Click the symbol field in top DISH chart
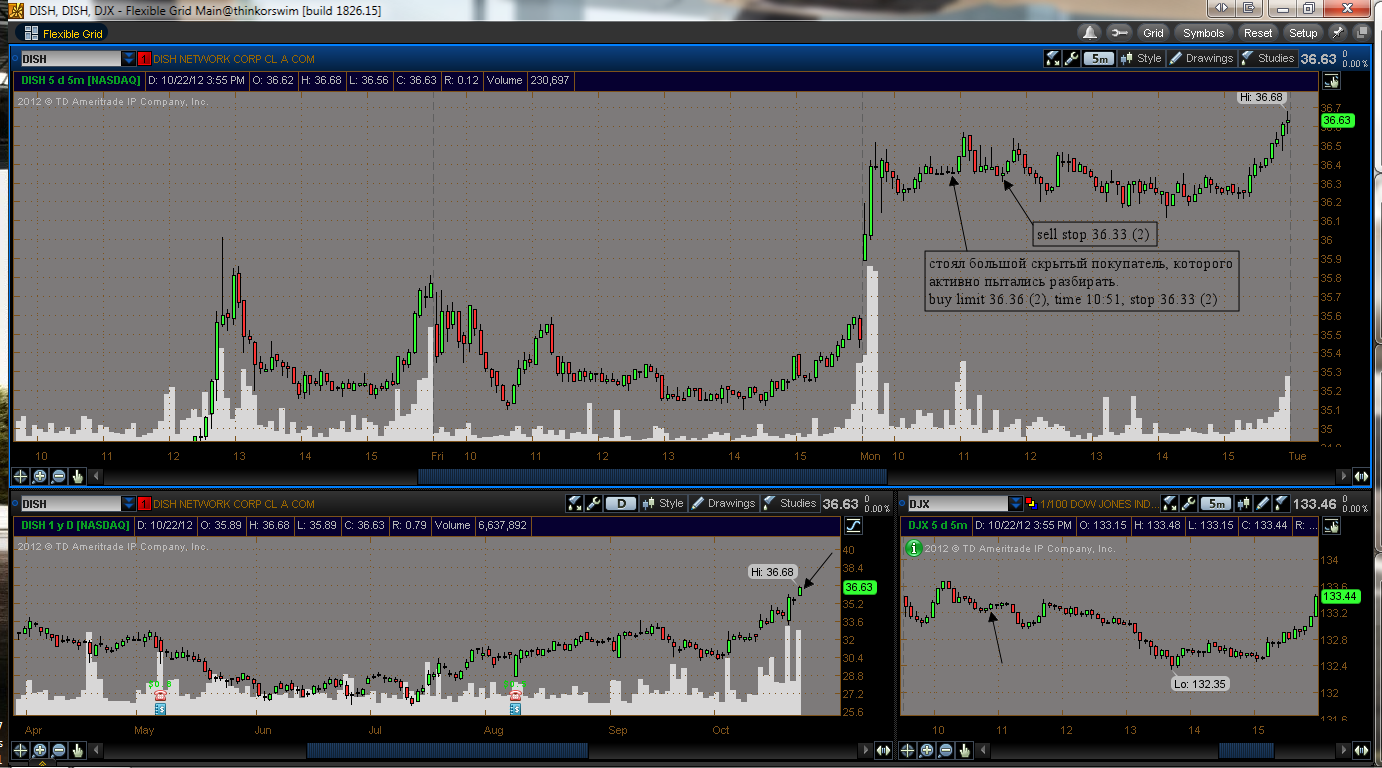This screenshot has height=768, width=1382. (70, 58)
